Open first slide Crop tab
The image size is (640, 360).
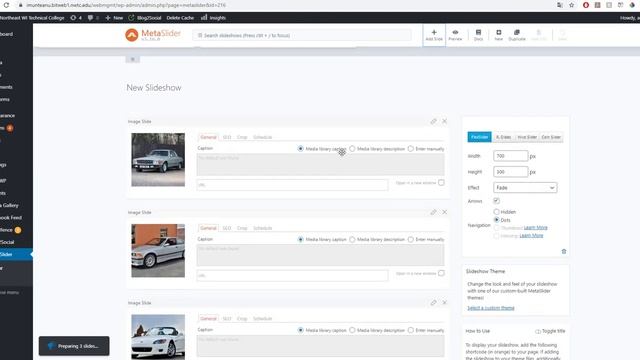[242, 137]
